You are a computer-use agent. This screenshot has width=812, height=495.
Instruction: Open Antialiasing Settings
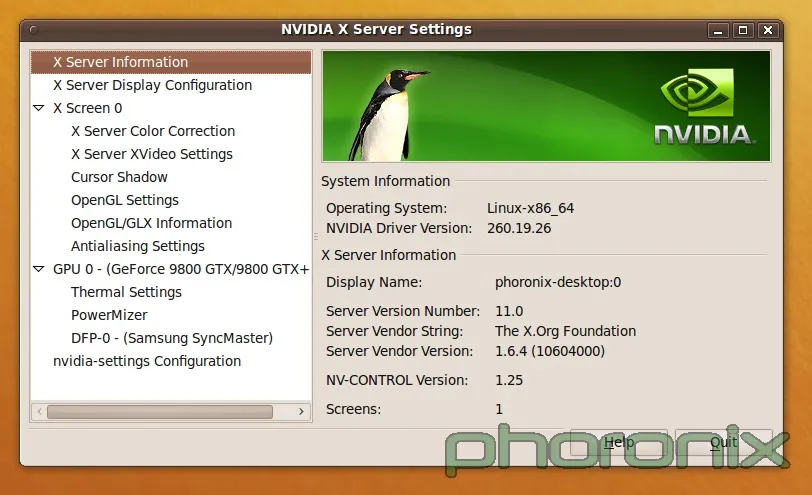138,246
